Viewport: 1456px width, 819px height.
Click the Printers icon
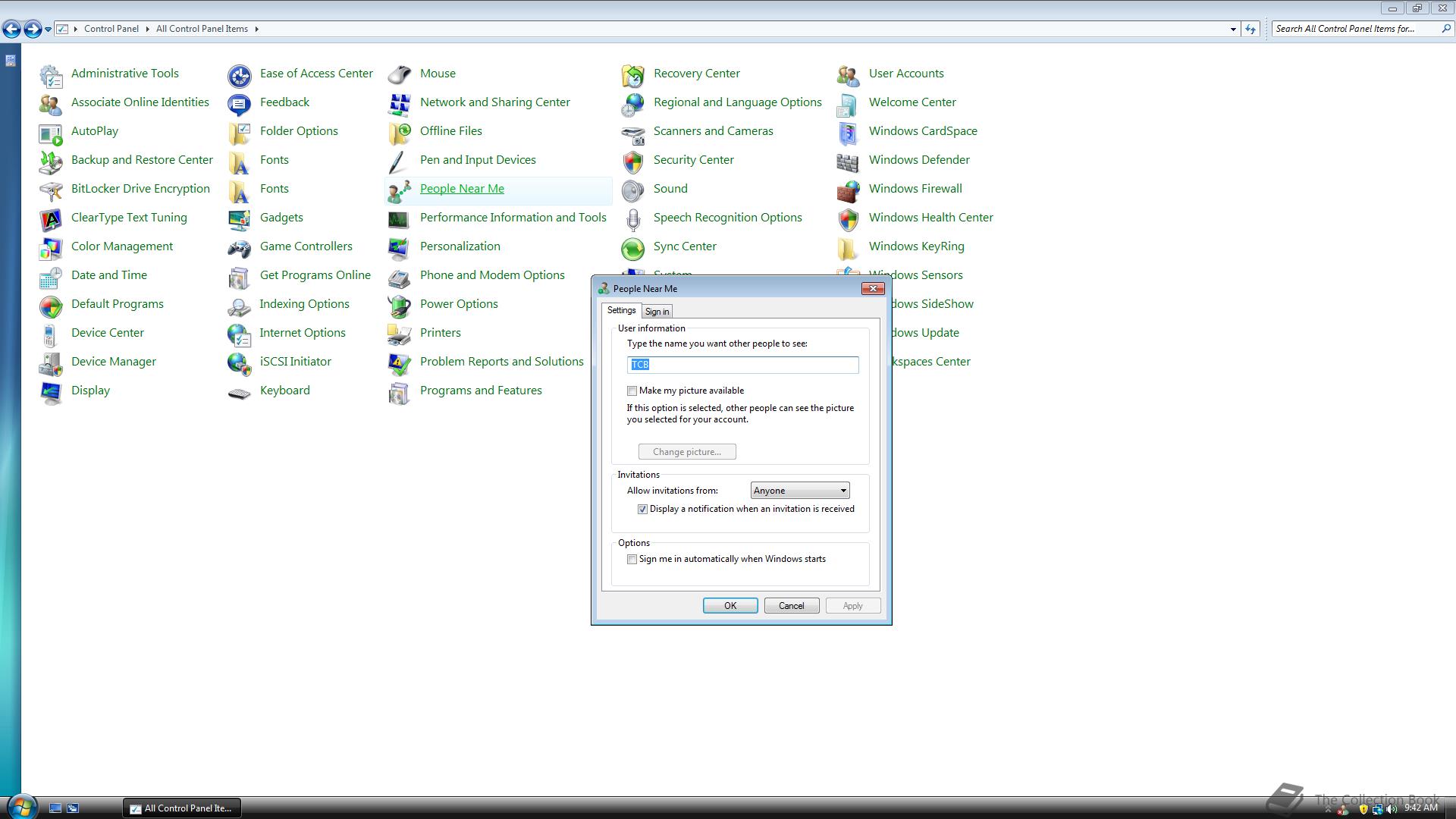(400, 334)
